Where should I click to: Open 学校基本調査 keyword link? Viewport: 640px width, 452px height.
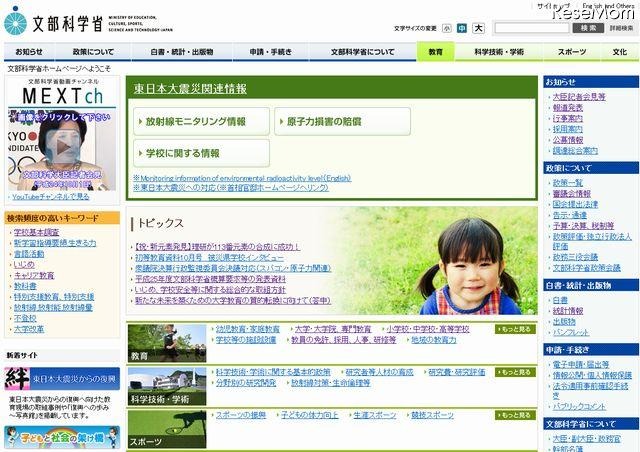click(36, 232)
